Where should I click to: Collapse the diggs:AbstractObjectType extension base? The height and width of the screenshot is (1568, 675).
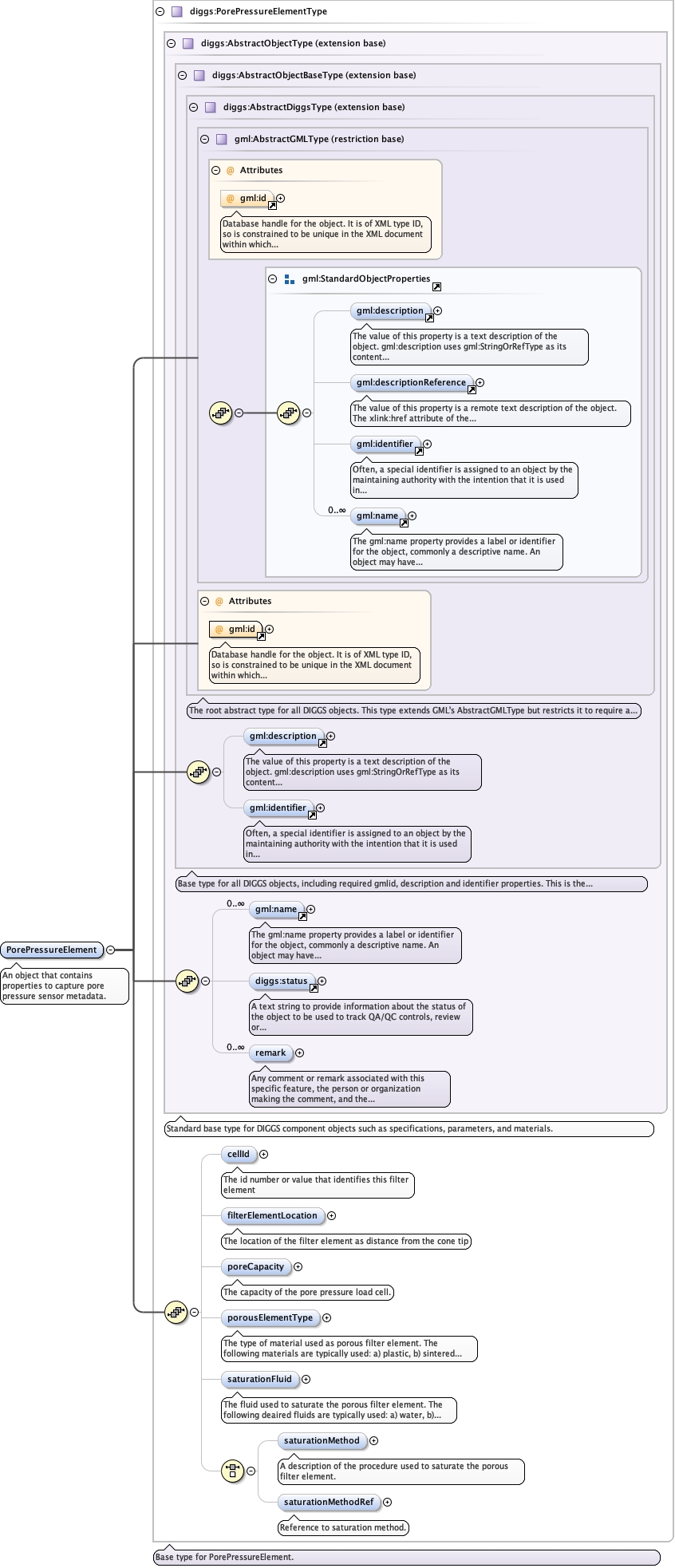171,44
